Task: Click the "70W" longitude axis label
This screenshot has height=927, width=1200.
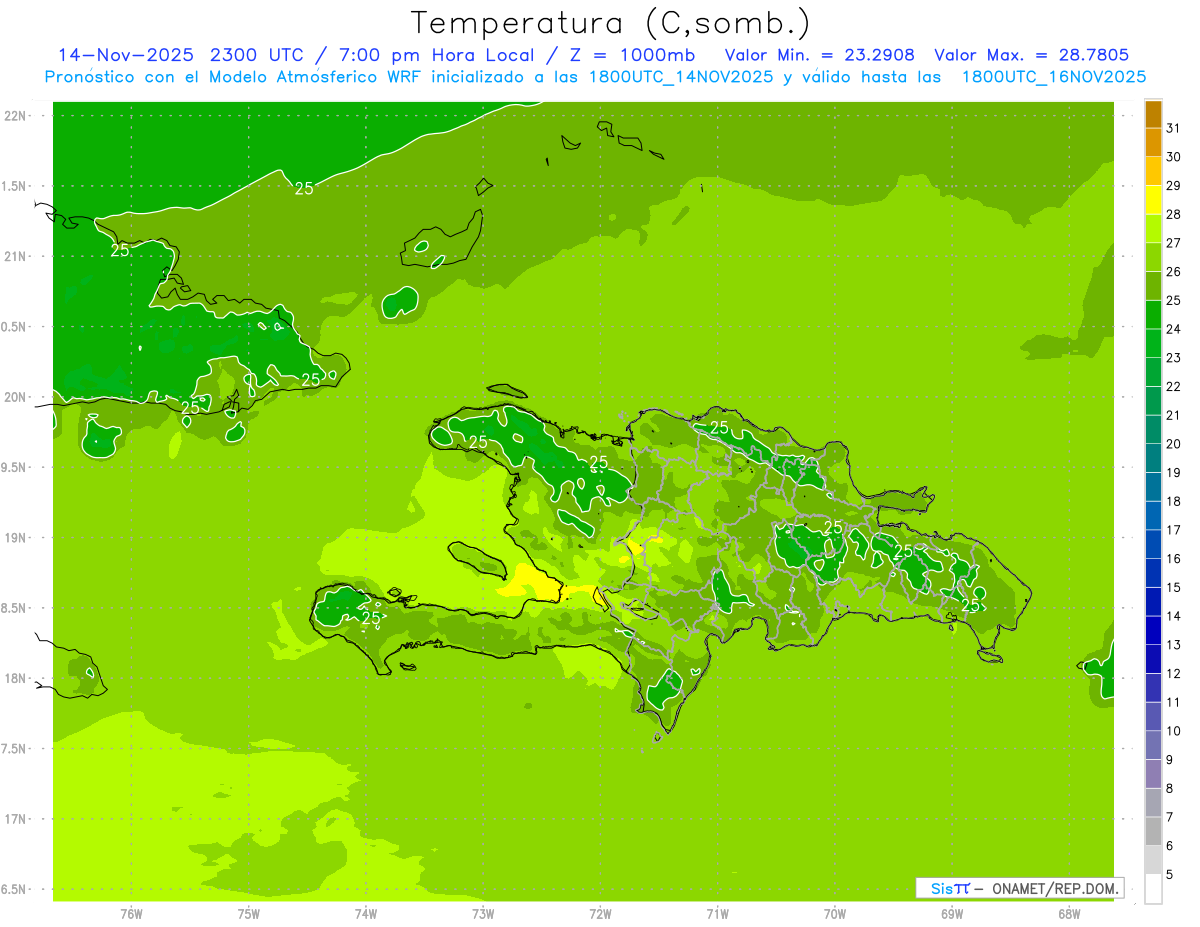Action: point(834,915)
